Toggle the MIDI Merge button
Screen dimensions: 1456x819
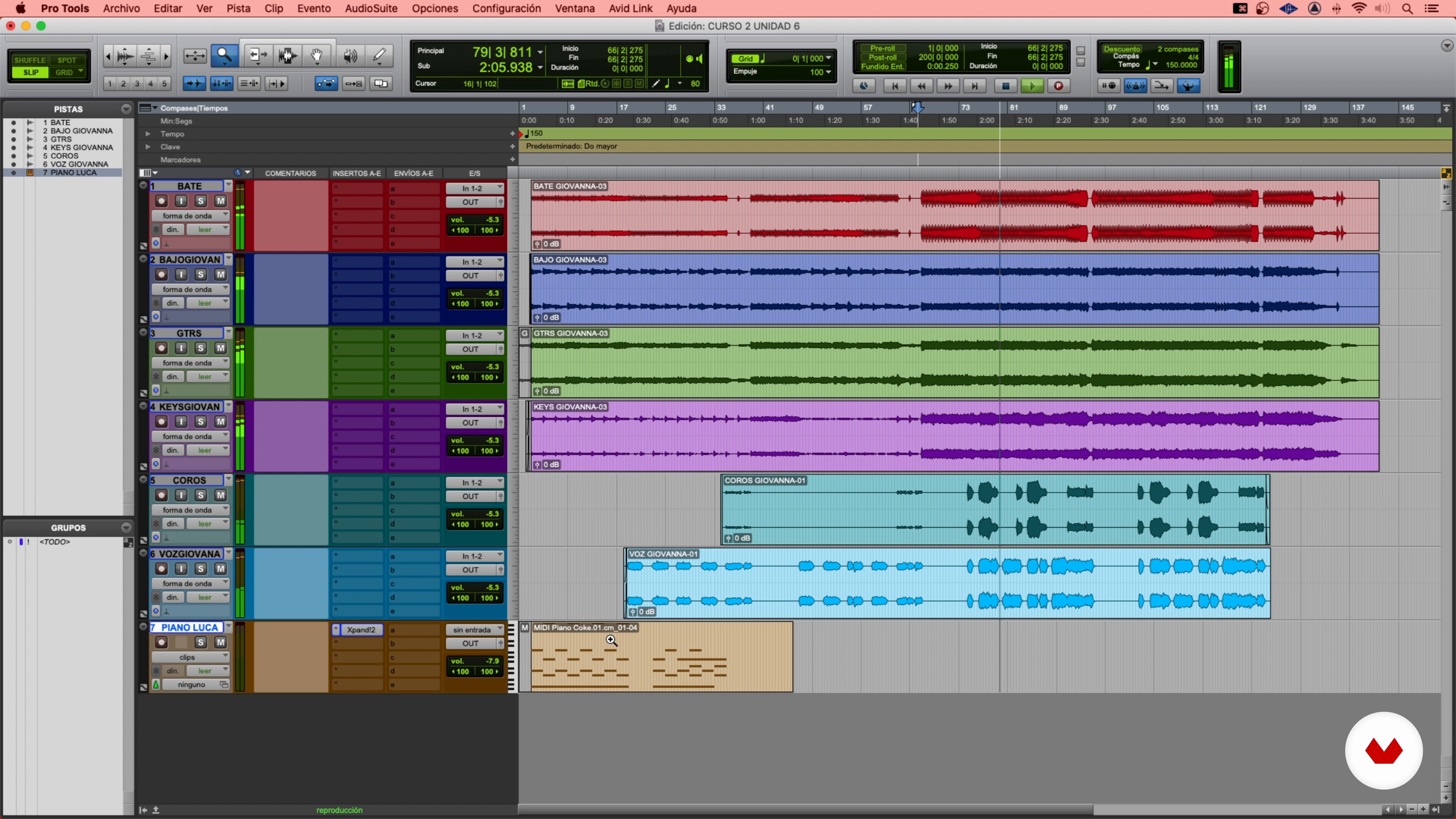pos(1162,86)
